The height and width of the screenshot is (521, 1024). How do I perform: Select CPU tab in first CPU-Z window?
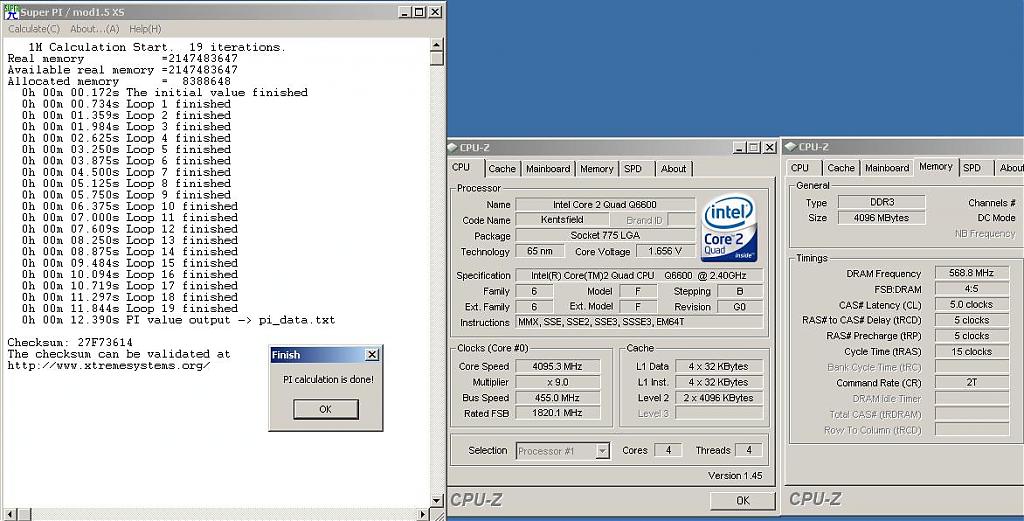pyautogui.click(x=461, y=167)
